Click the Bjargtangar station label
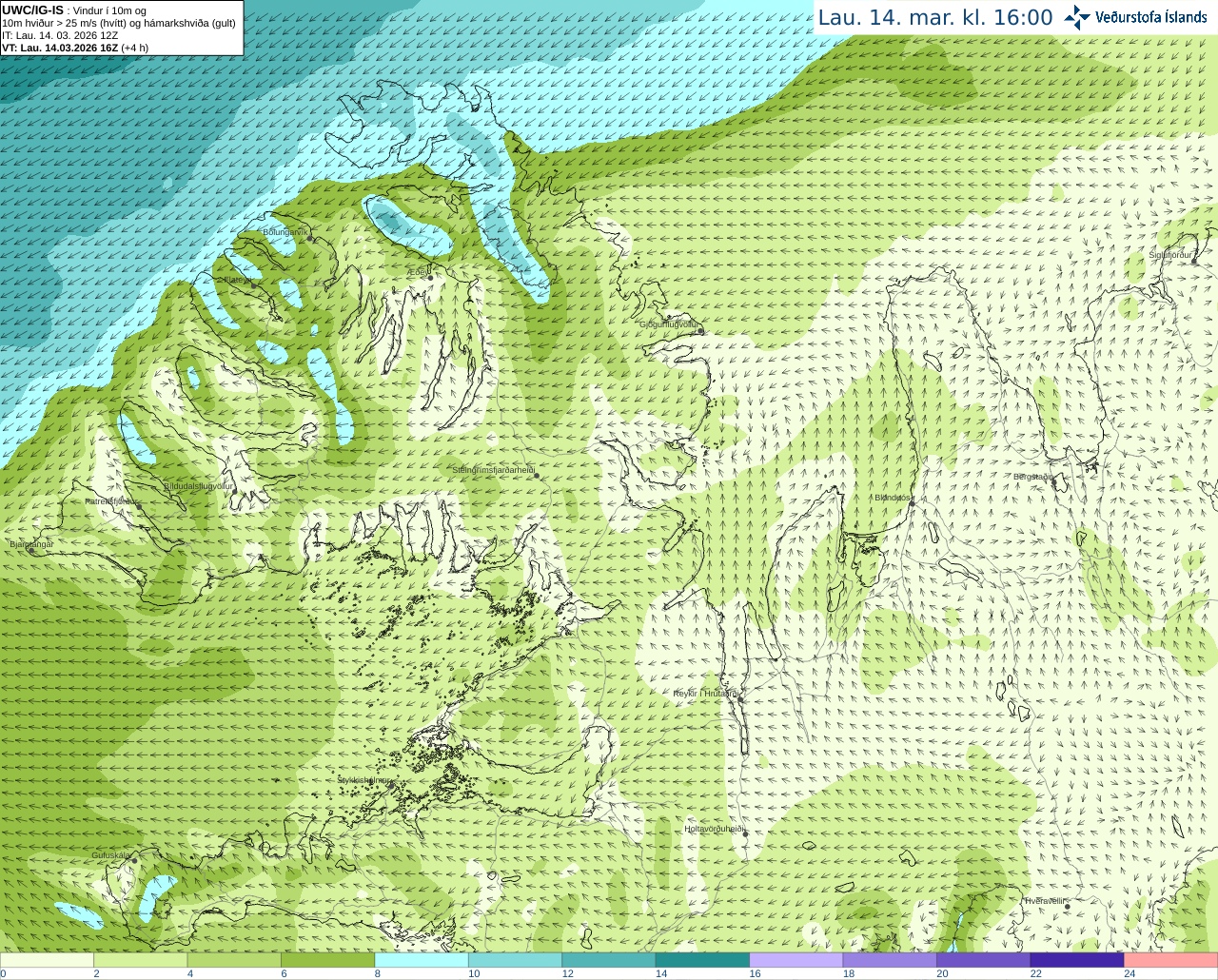Viewport: 1218px width, 980px height. [x=31, y=544]
